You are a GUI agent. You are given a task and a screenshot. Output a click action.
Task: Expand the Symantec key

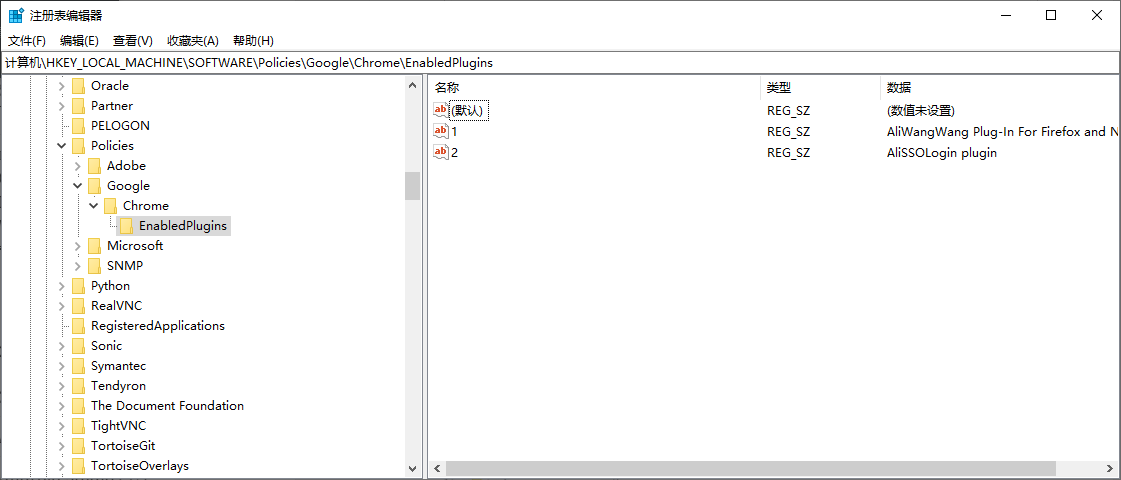coord(62,366)
